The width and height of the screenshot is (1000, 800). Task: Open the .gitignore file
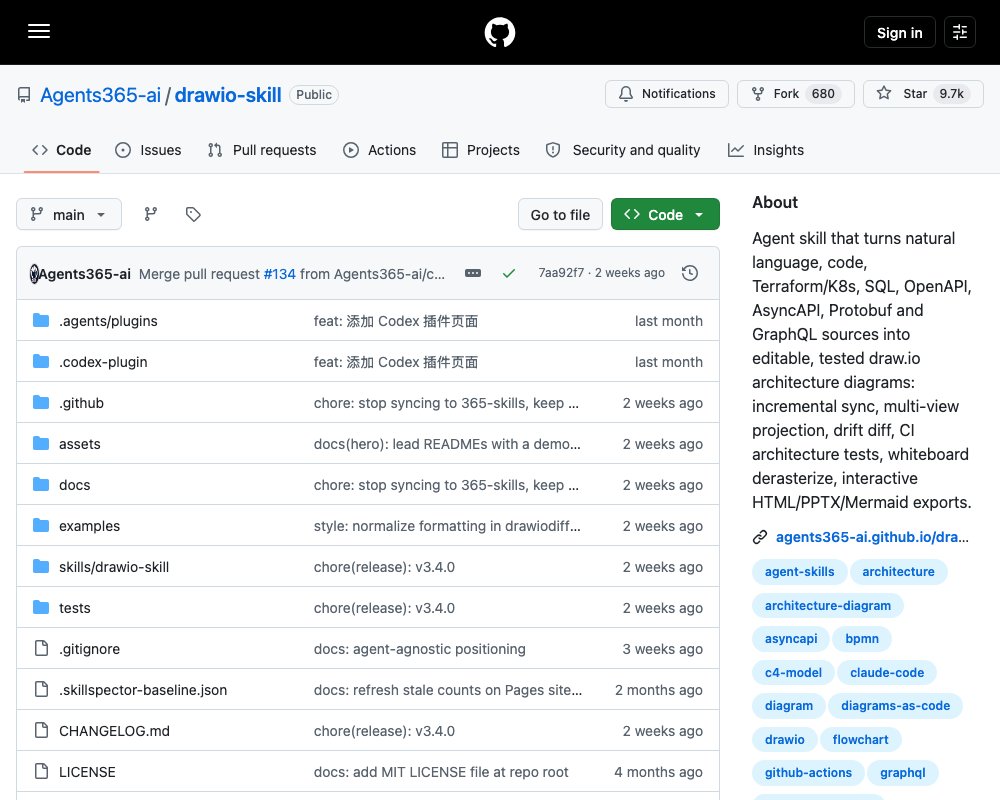(89, 649)
